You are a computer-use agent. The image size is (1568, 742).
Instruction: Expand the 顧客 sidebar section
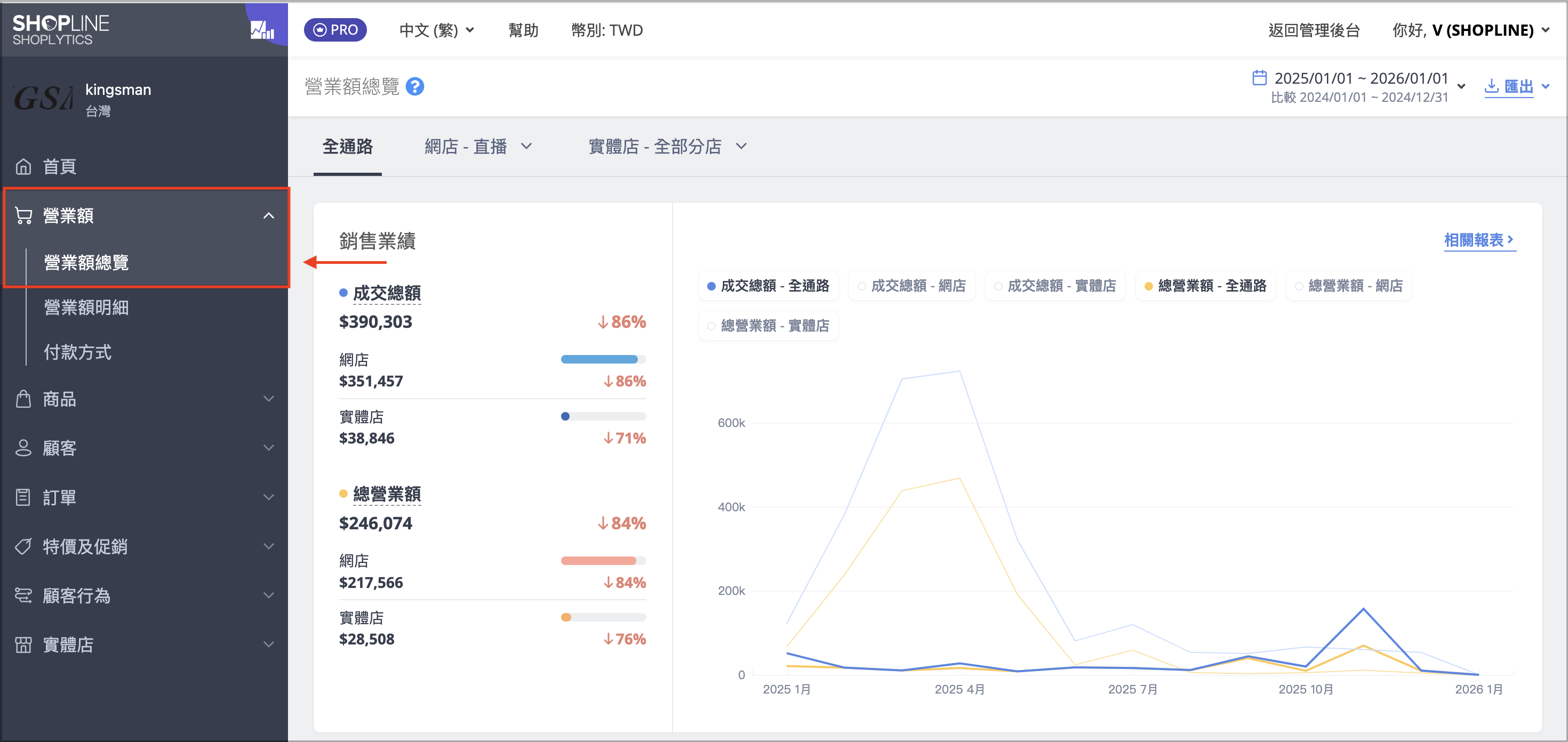[268, 448]
